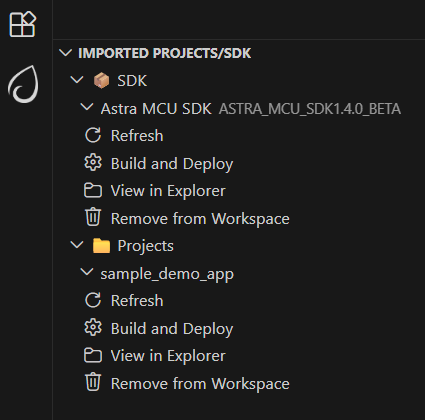Click the gear icon for sample_demo_app Build and Deploy
Viewport: 425px width, 420px height.
click(x=93, y=328)
